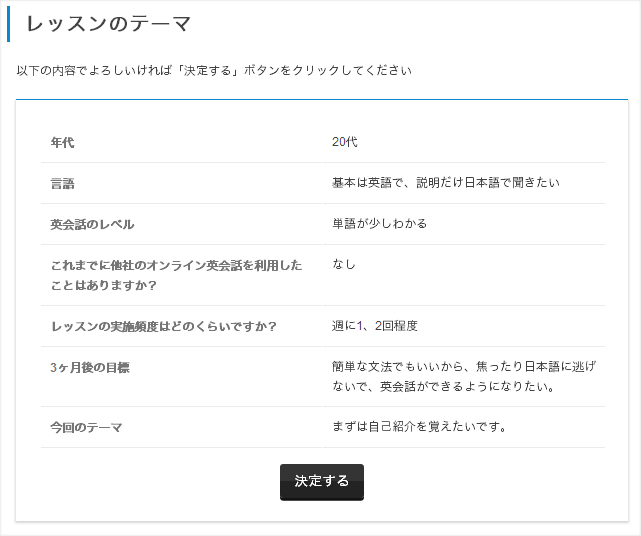Click the まずは自己紹介を覚えたいです theme value
641x536 pixels.
pos(419,427)
